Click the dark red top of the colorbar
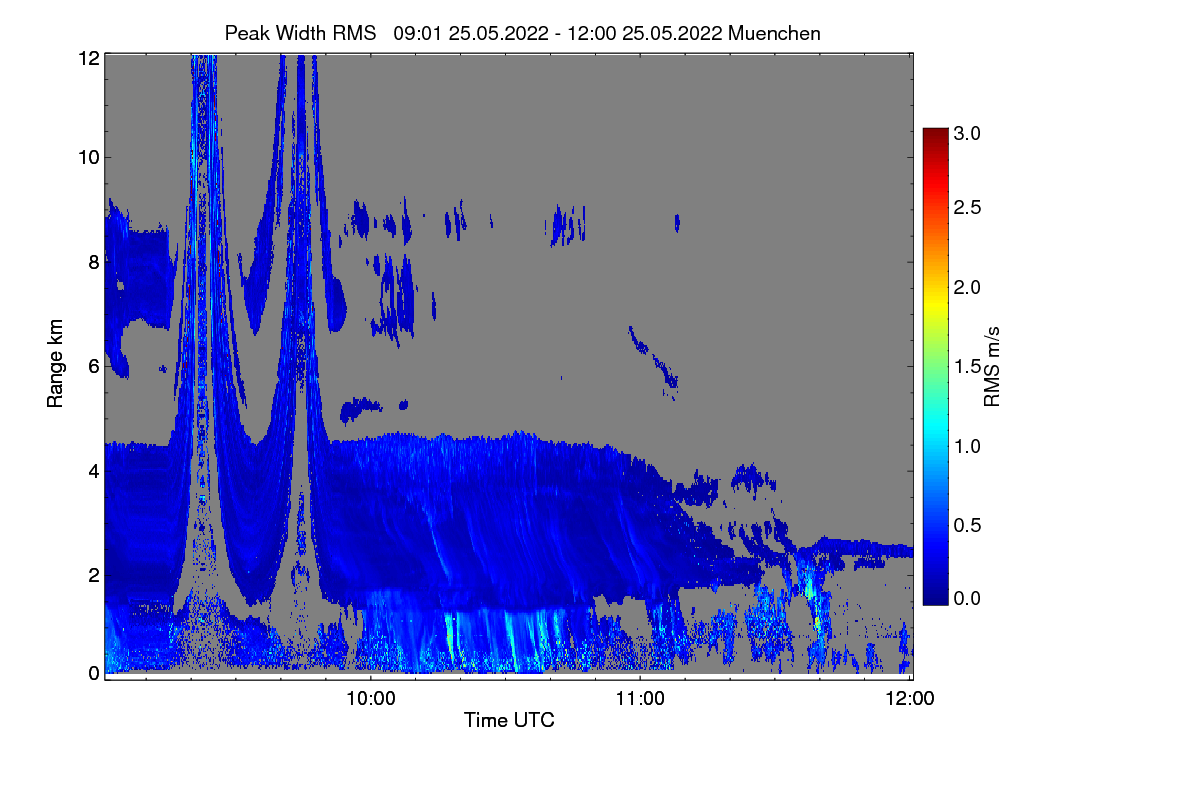1200x800 pixels. click(934, 135)
